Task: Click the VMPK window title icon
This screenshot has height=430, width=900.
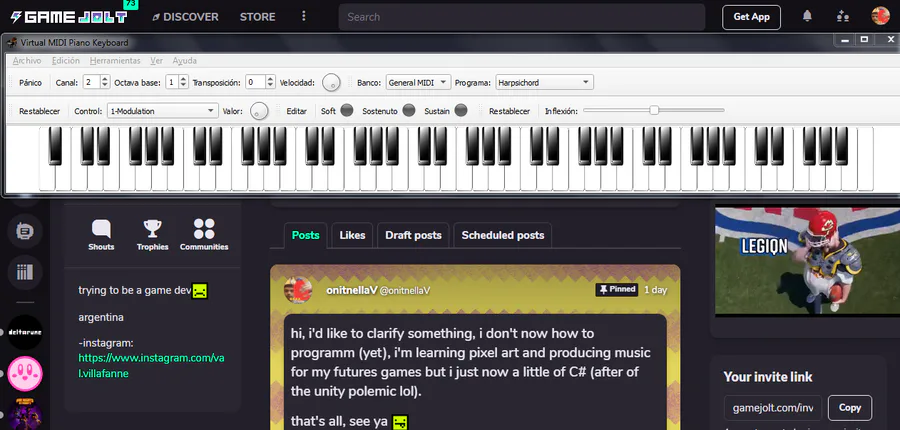Action: 13,42
